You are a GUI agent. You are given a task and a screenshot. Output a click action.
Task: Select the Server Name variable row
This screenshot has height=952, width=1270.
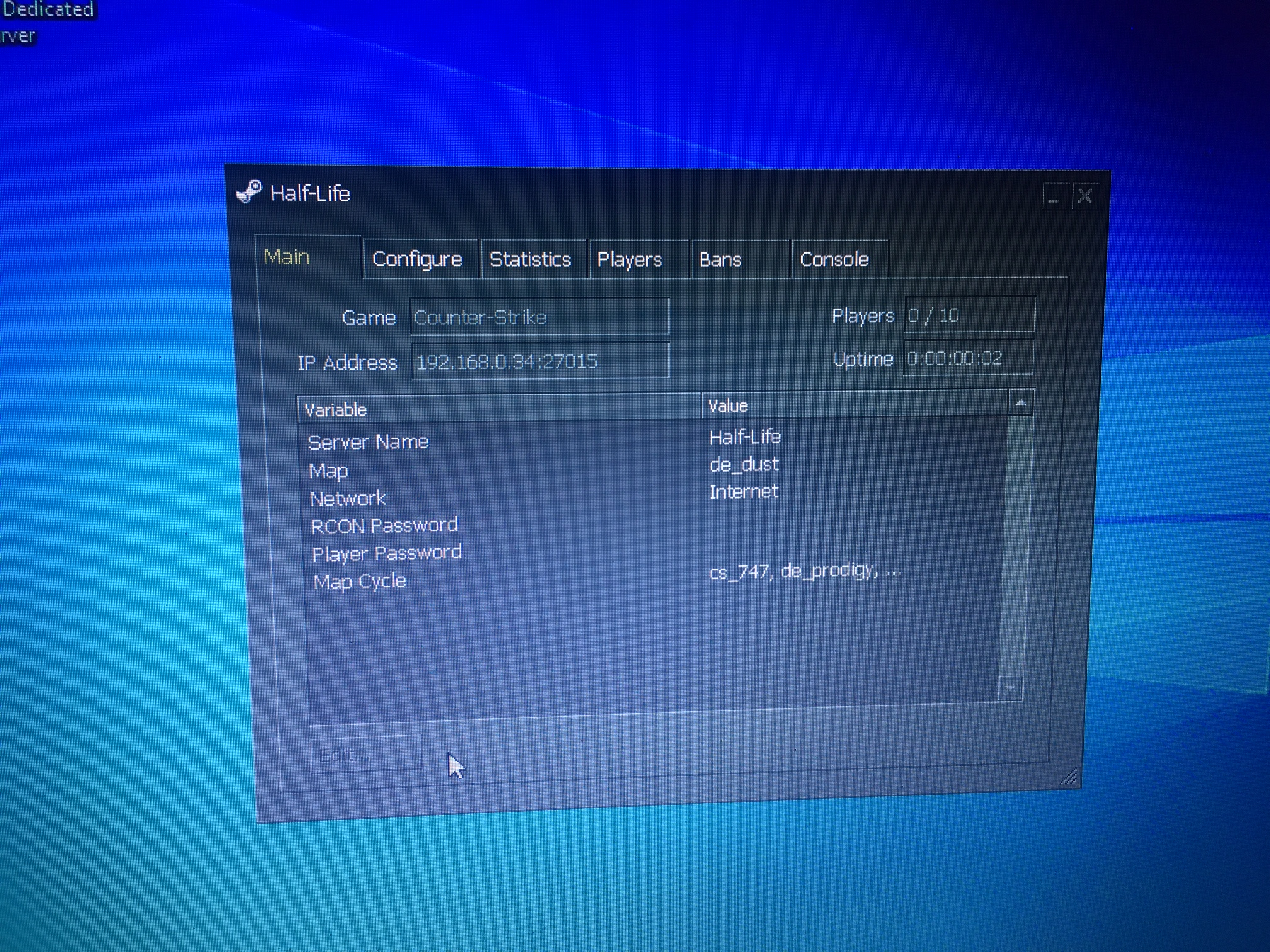[369, 442]
